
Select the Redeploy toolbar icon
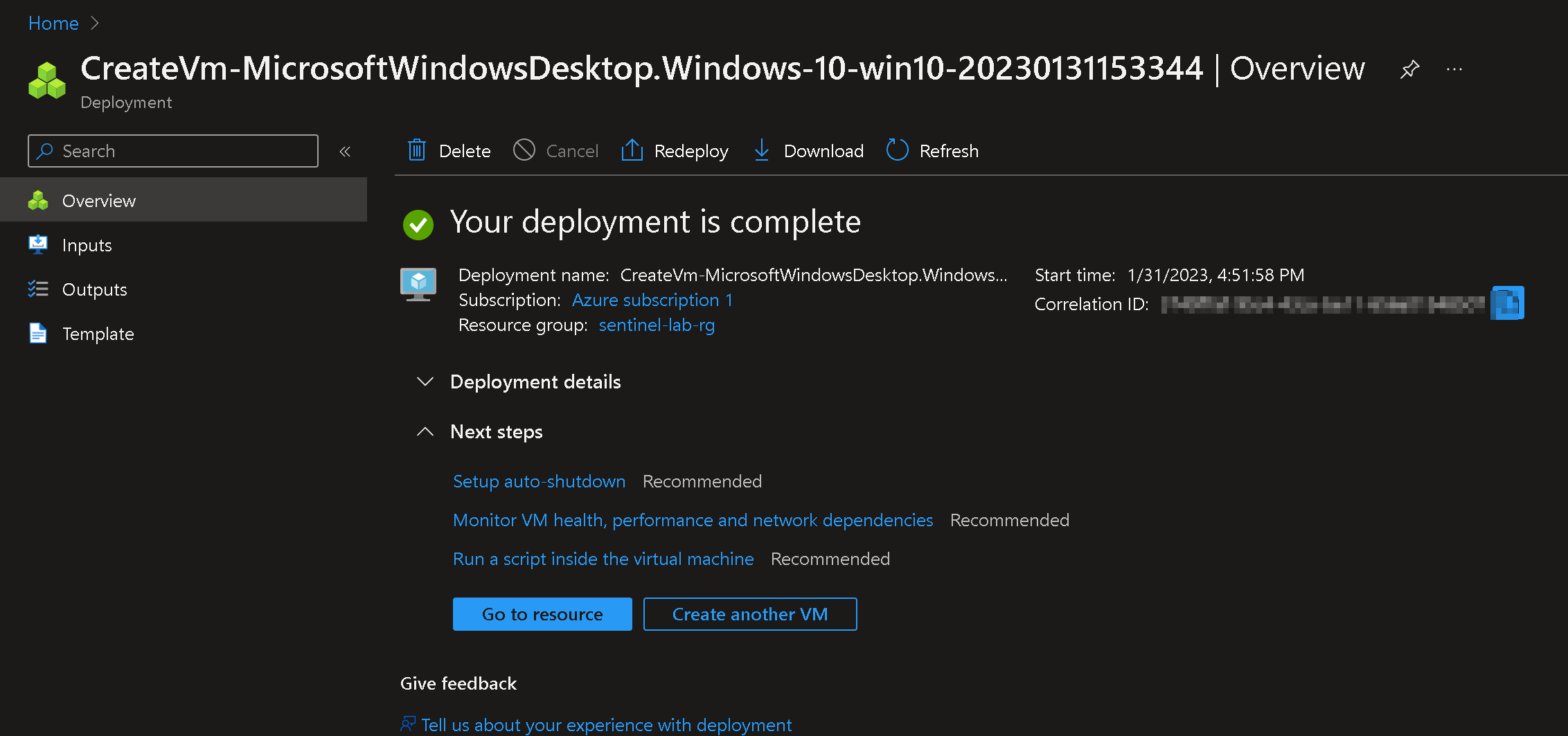pos(631,150)
